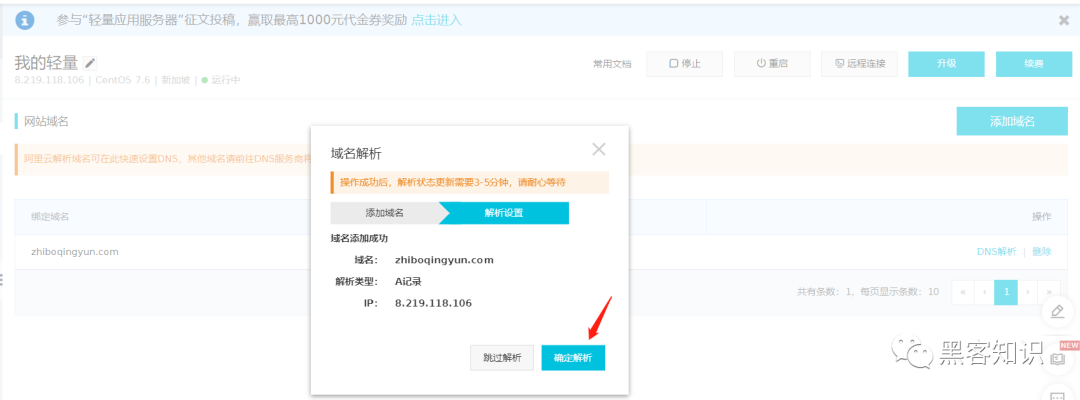1080x400 pixels.
Task: Click the 添加域名 button
Action: [1012, 121]
